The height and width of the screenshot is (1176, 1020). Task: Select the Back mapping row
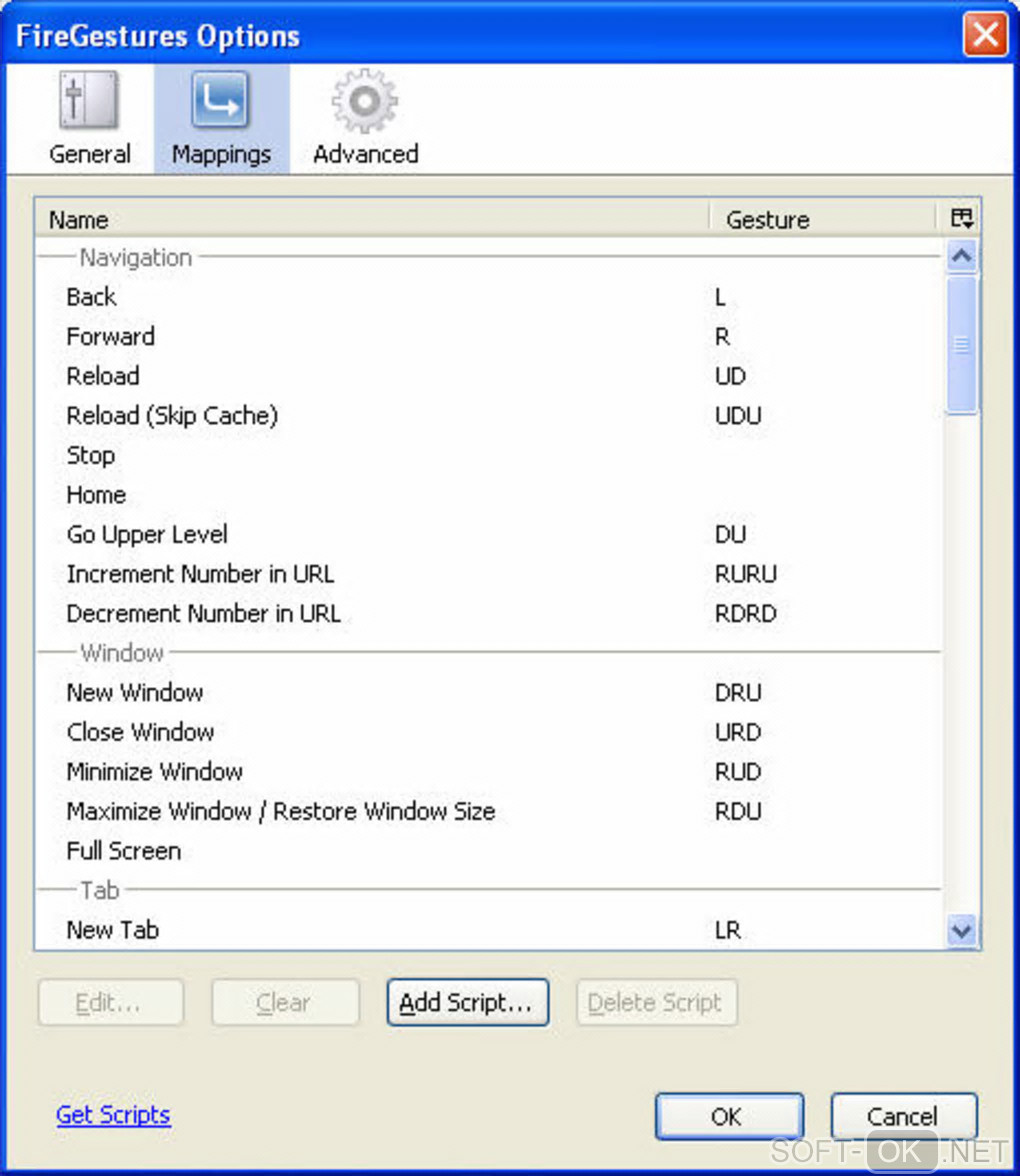tap(489, 297)
